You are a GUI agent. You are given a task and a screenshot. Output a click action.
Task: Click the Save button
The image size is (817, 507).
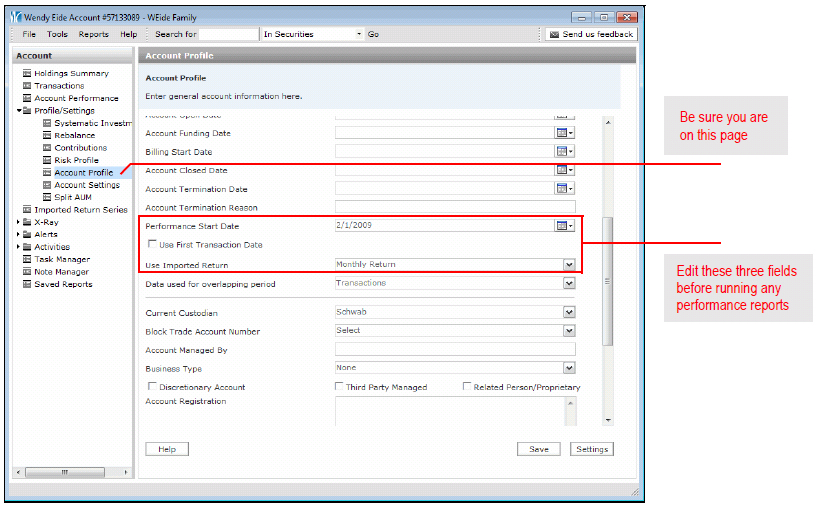[538, 449]
